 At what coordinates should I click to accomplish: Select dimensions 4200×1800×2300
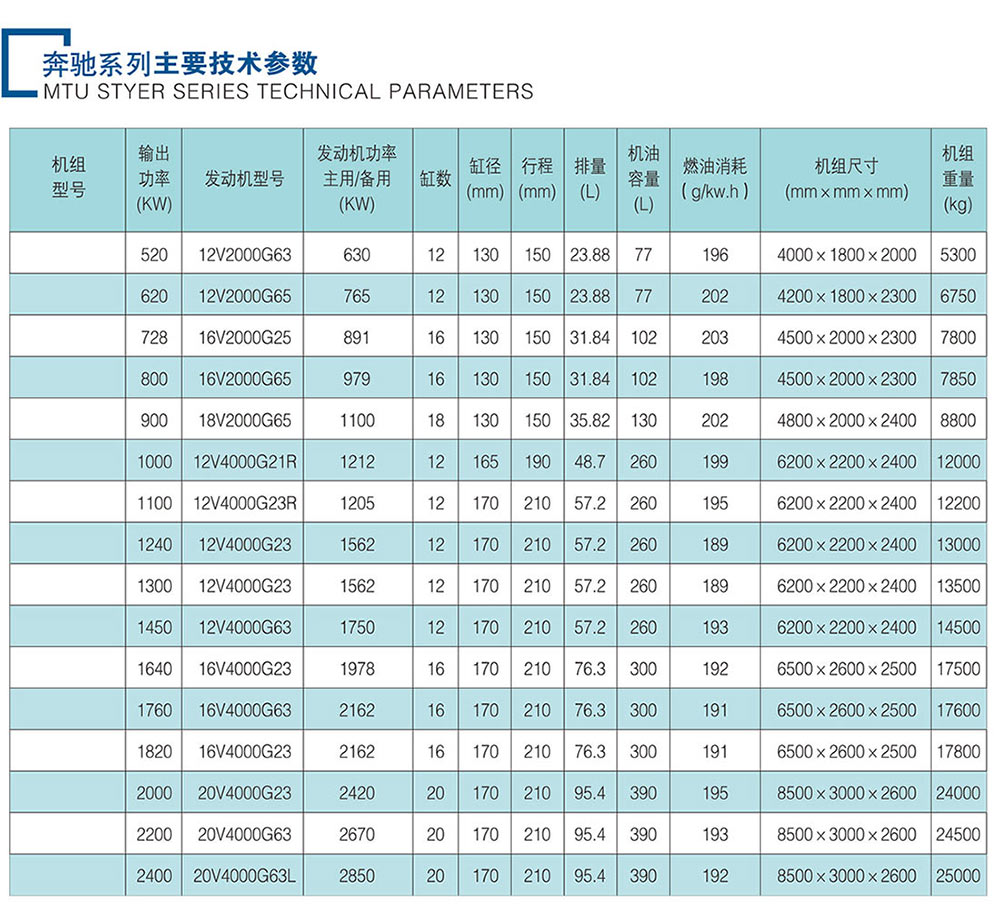point(846,296)
